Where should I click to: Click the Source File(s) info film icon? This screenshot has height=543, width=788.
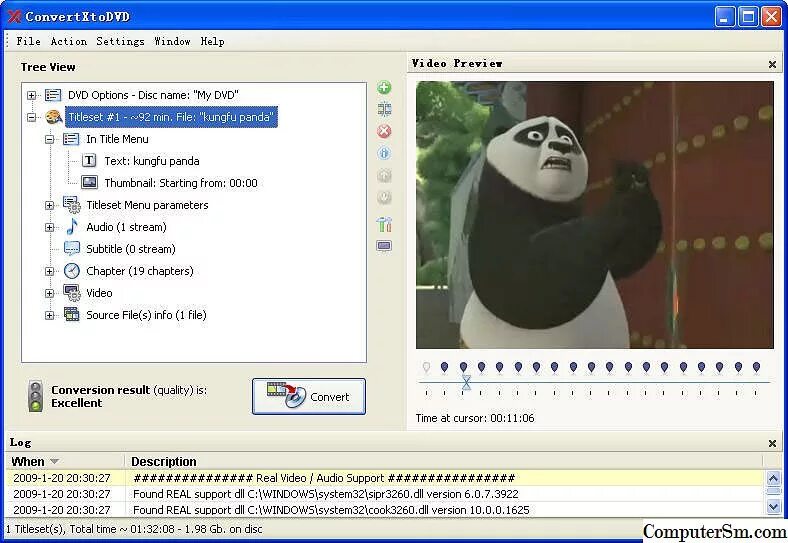pyautogui.click(x=71, y=315)
